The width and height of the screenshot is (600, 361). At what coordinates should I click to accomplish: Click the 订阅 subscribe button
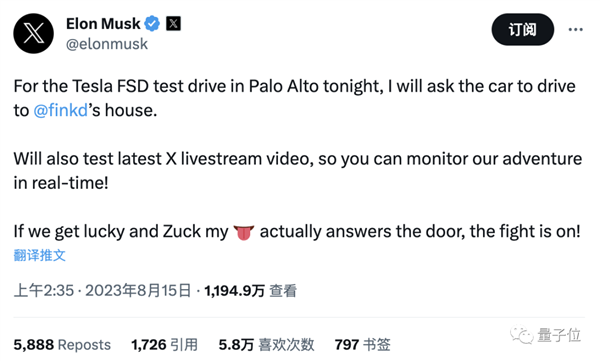[523, 29]
